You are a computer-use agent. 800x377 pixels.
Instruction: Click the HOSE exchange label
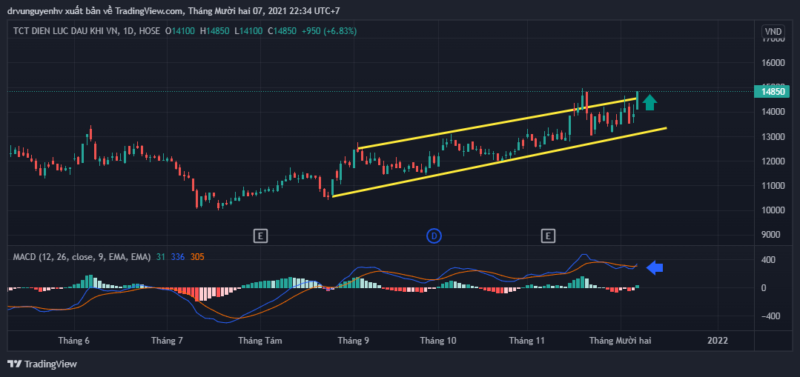click(149, 31)
